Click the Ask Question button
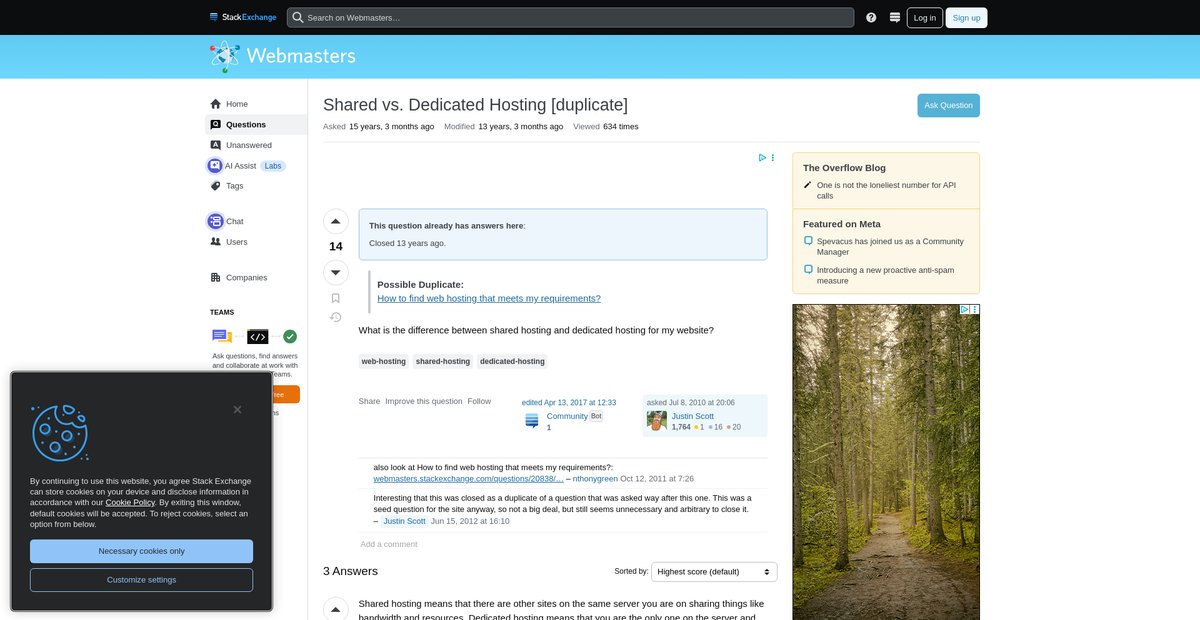This screenshot has width=1200, height=620. tap(948, 105)
